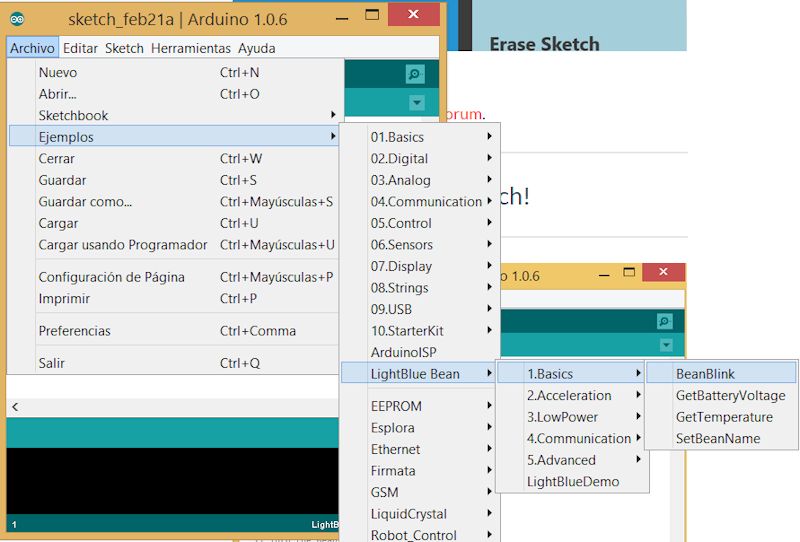Expand 09.USB examples submenu
800x542 pixels.
420,309
